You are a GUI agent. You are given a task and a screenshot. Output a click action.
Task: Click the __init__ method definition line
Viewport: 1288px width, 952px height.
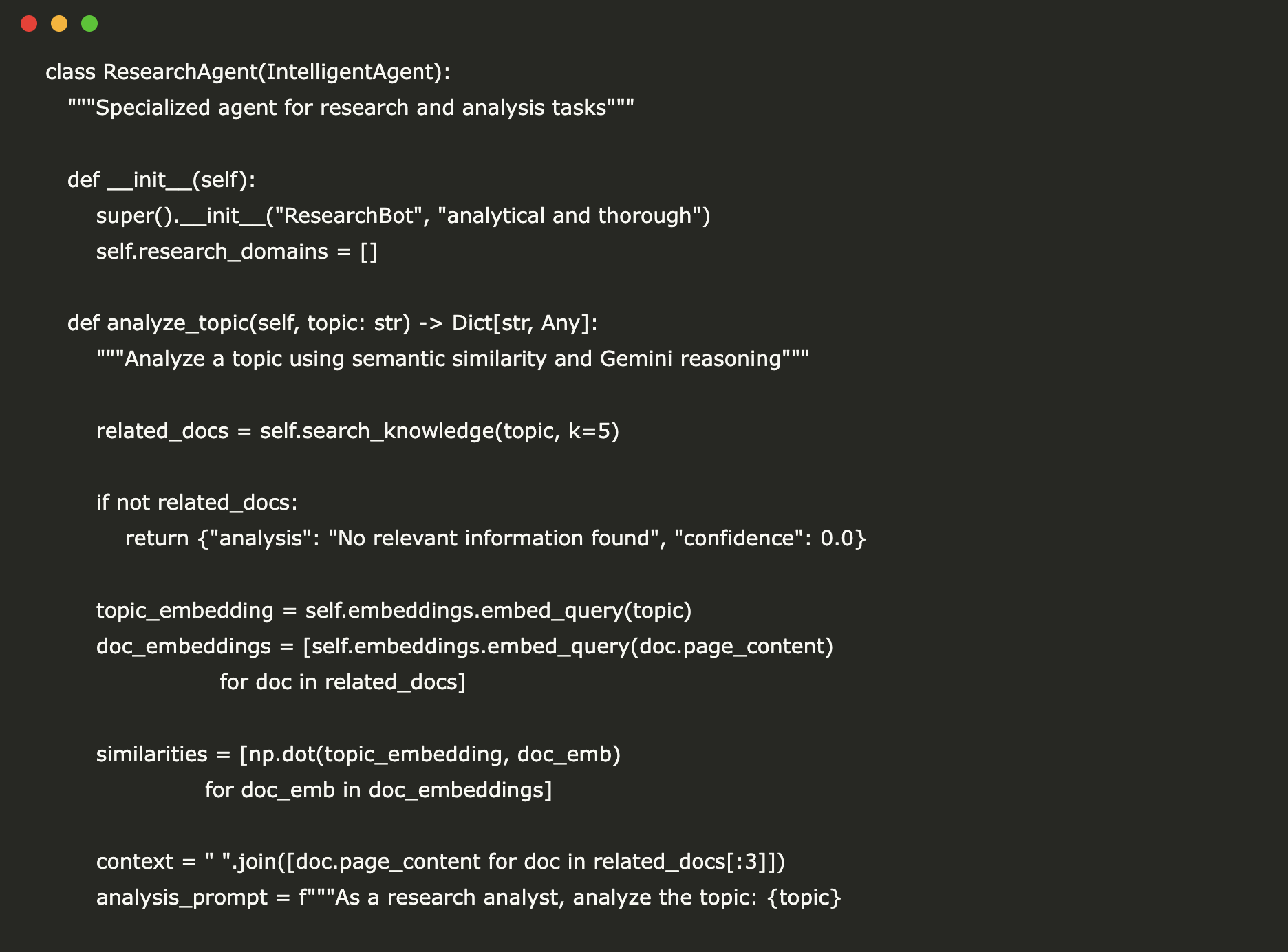tap(162, 180)
